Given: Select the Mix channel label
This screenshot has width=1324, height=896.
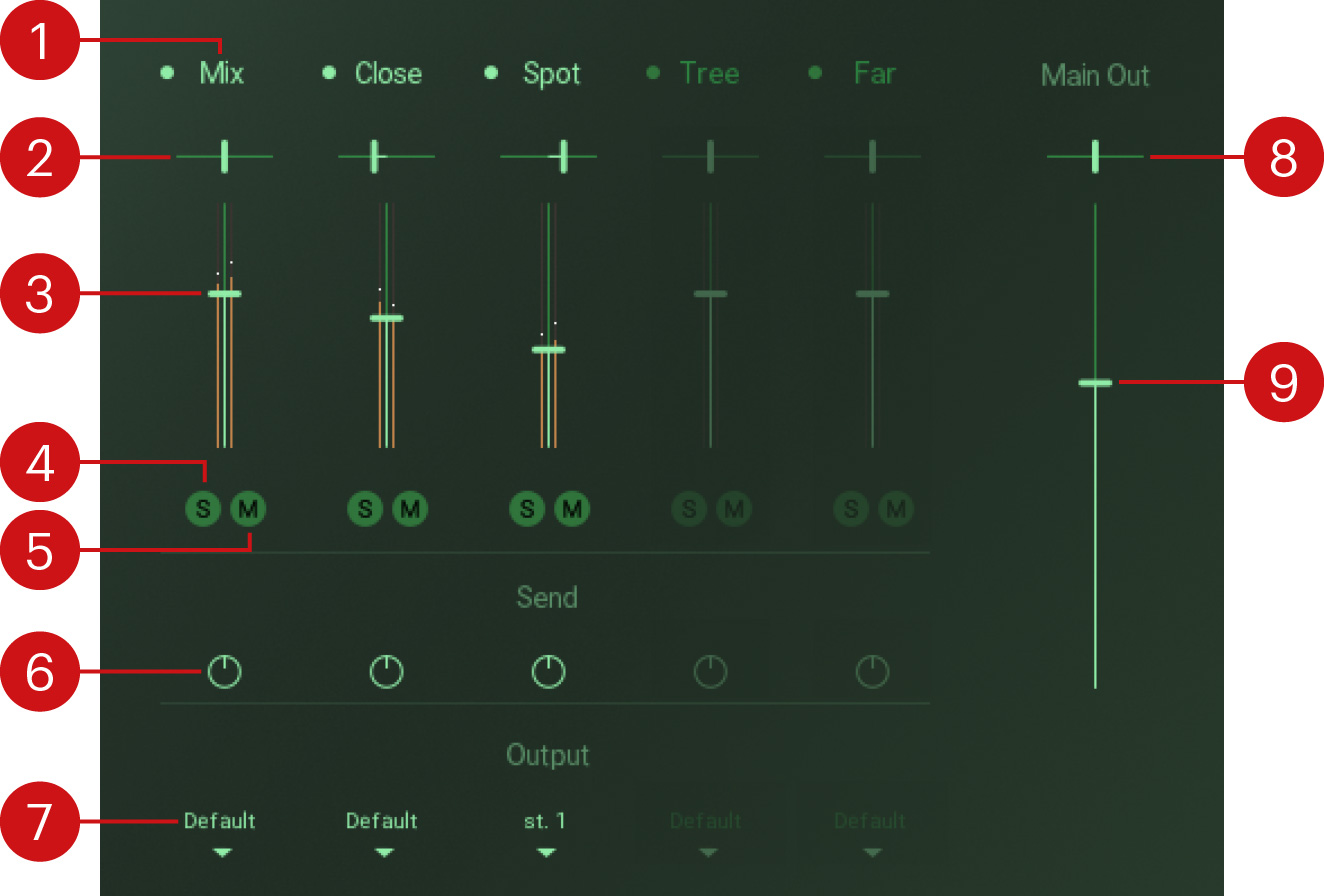Looking at the screenshot, I should tap(220, 73).
